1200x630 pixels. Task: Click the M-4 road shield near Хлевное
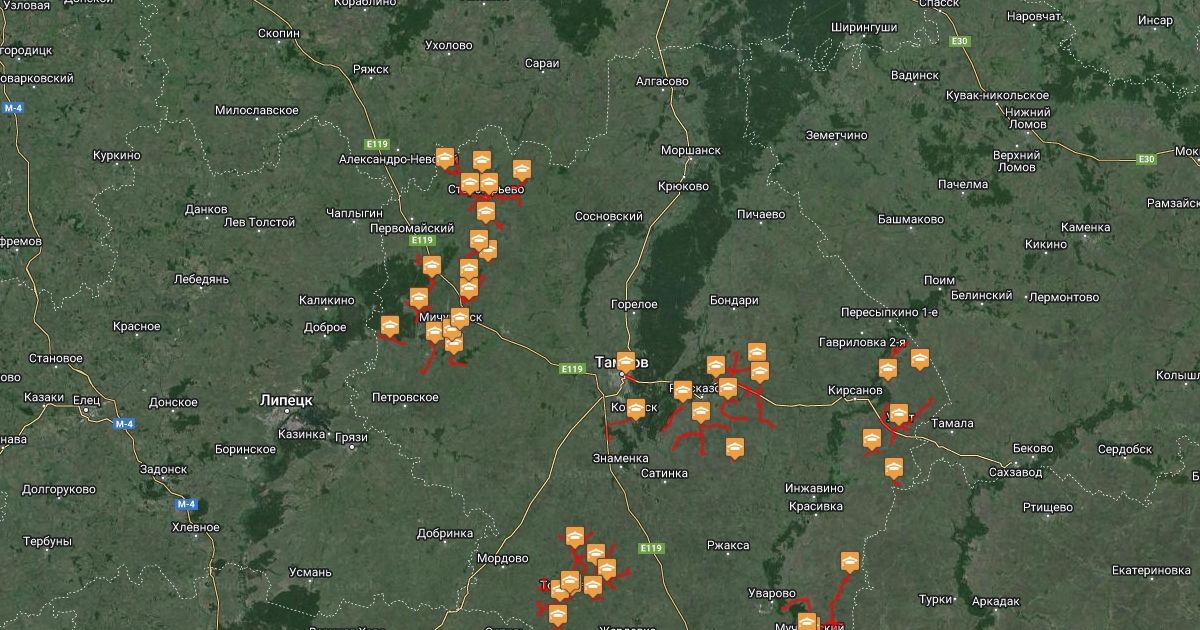(185, 504)
